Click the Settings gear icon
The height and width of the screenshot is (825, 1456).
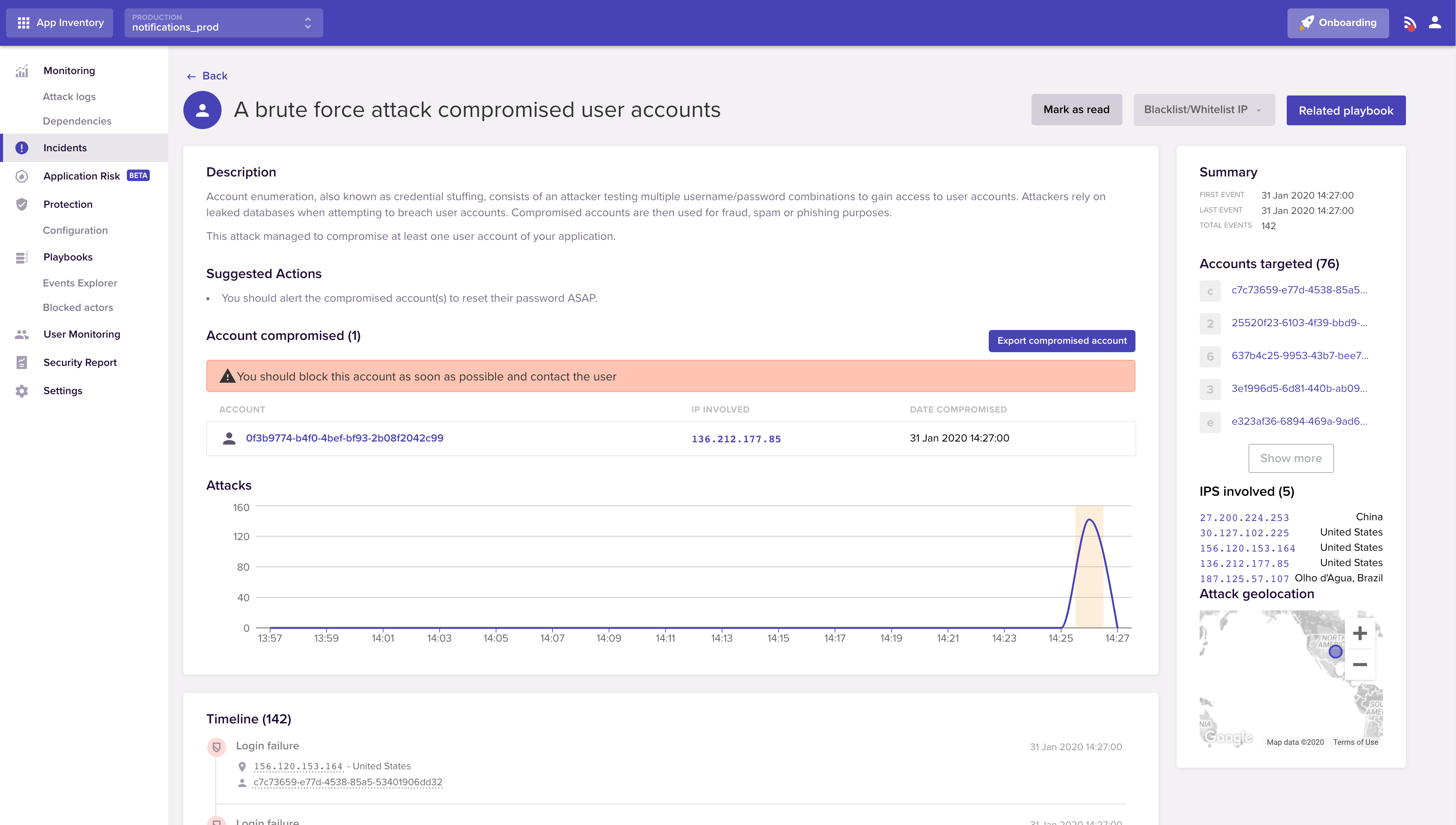(21, 391)
